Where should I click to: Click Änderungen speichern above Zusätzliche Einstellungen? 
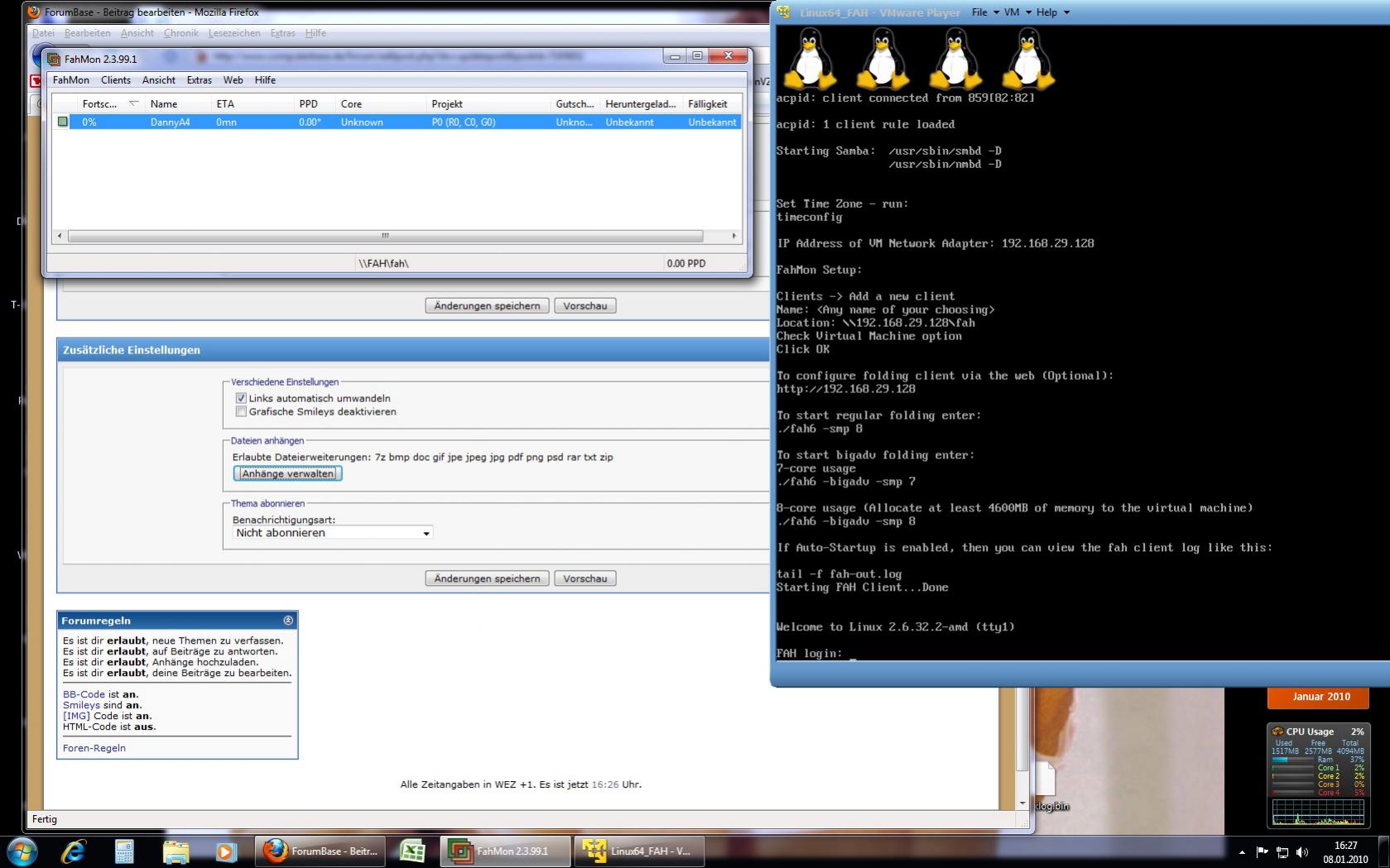487,305
